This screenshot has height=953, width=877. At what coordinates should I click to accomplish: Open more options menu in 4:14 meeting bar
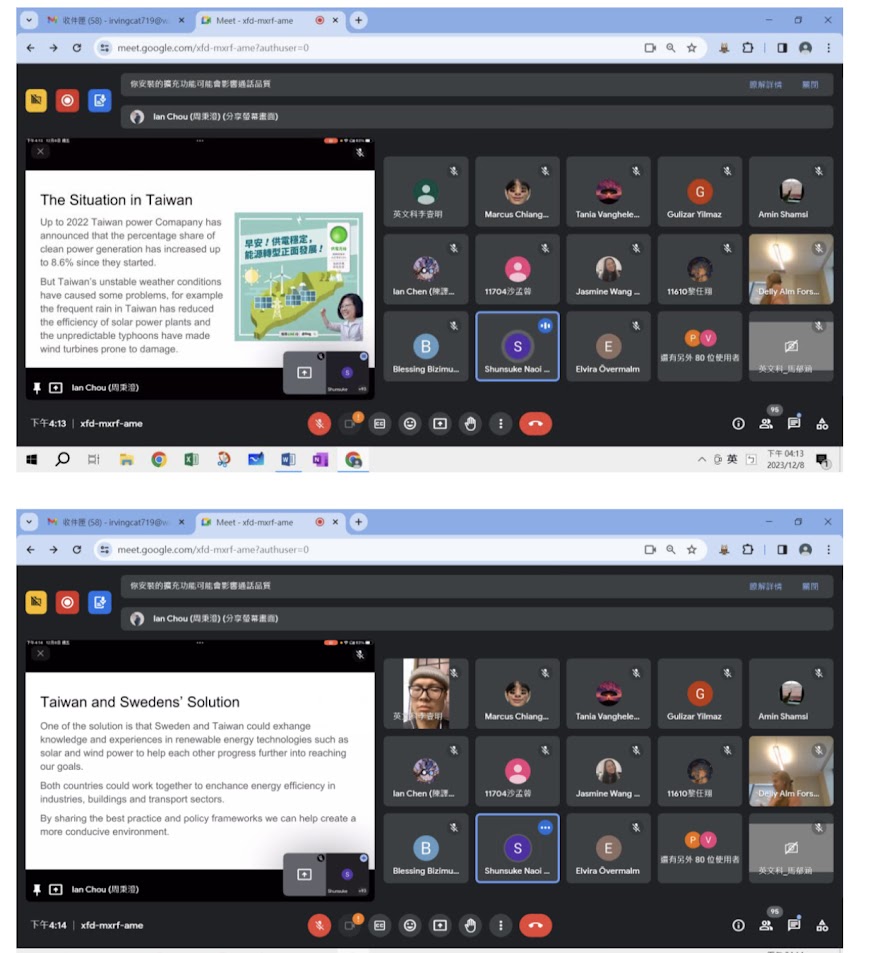500,925
